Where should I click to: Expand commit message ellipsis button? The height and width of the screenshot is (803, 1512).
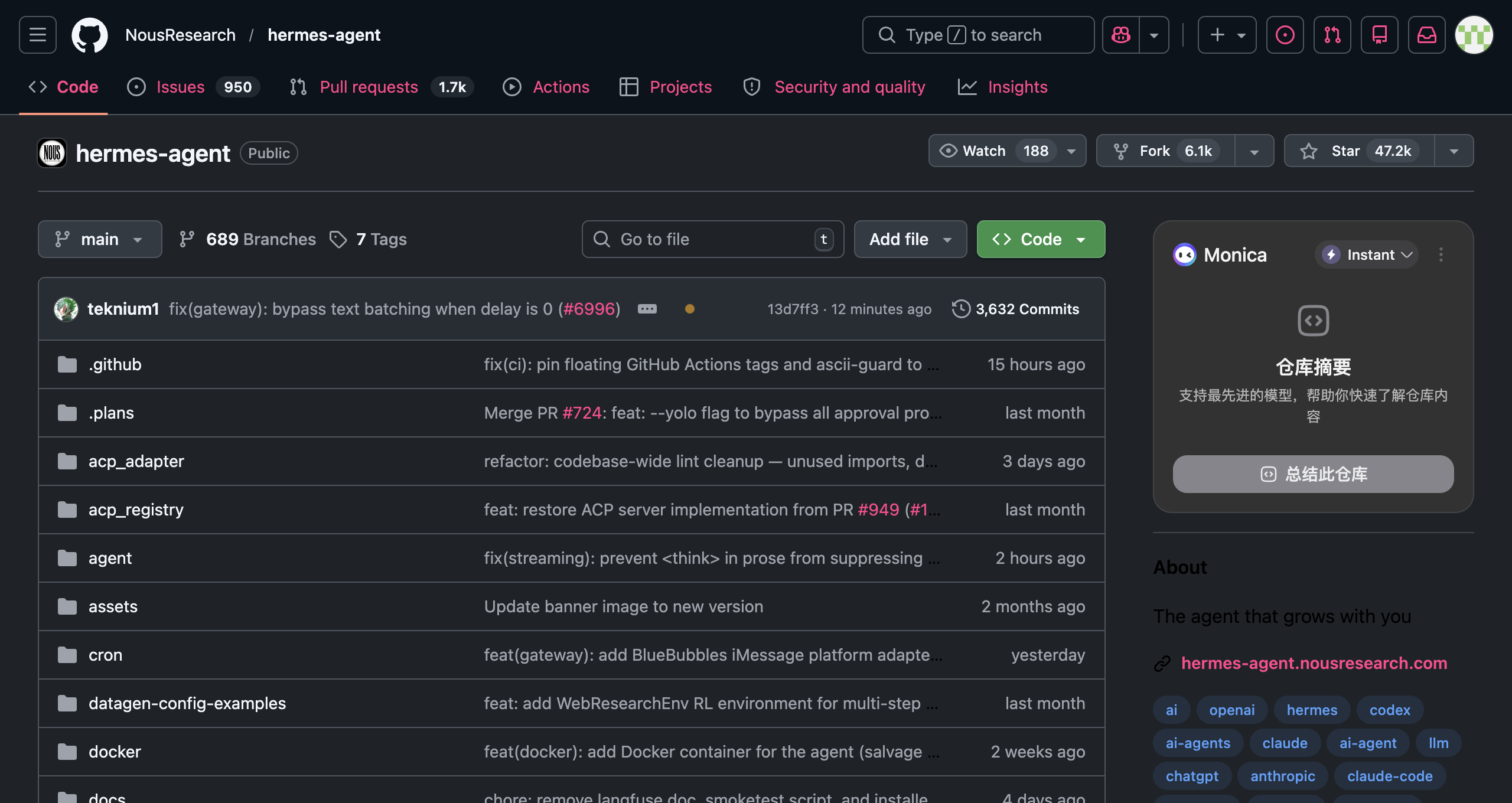tap(647, 309)
